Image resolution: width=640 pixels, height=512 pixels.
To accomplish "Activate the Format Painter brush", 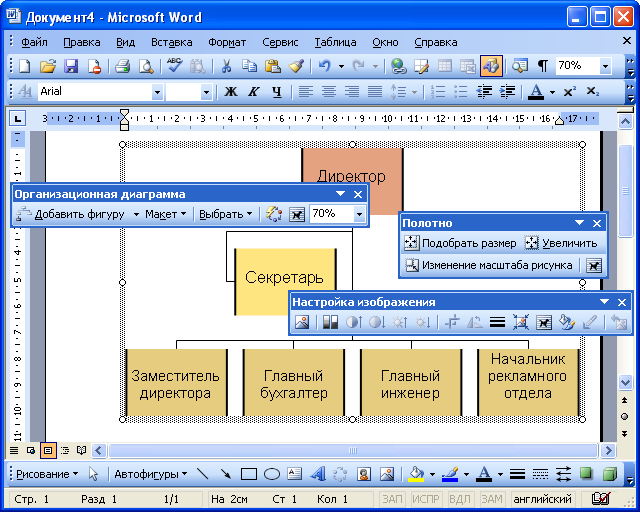I will click(296, 66).
